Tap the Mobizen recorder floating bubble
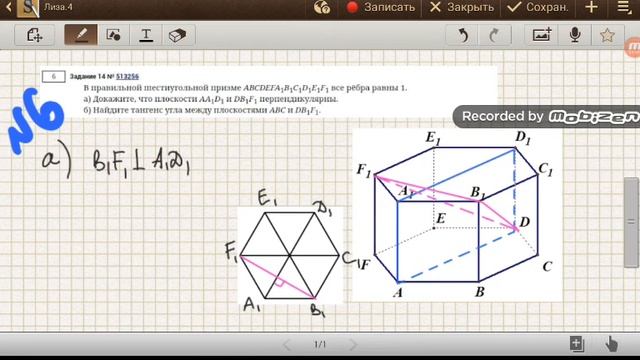640x360 pixels. click(633, 47)
